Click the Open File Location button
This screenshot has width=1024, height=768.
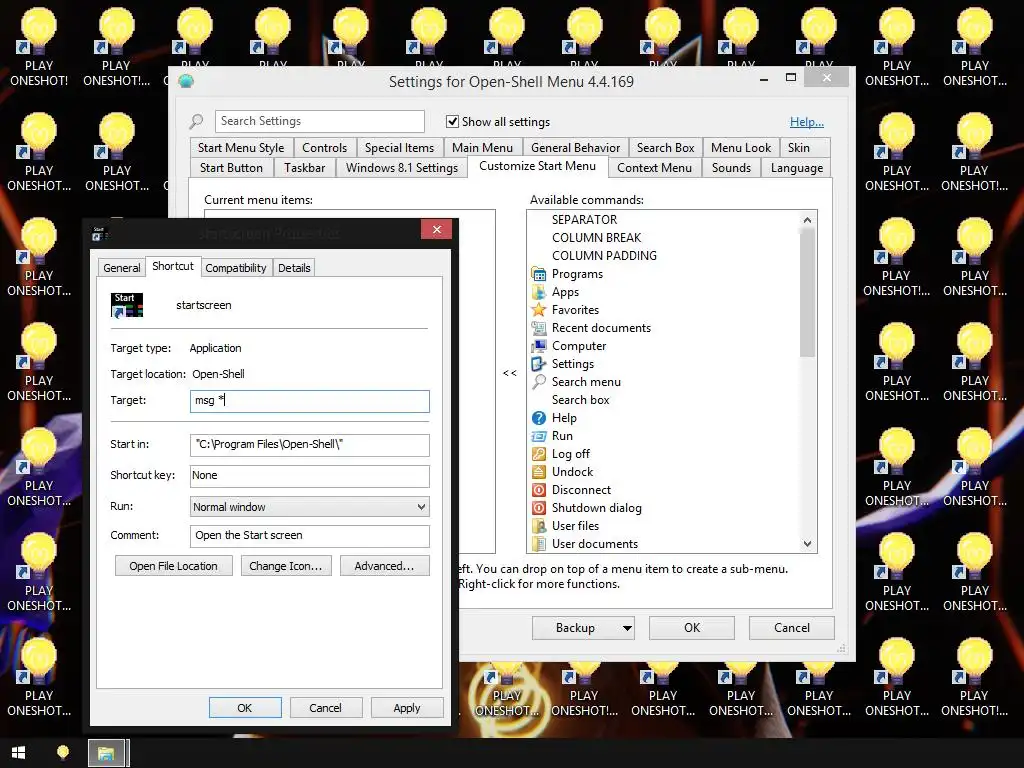[174, 566]
